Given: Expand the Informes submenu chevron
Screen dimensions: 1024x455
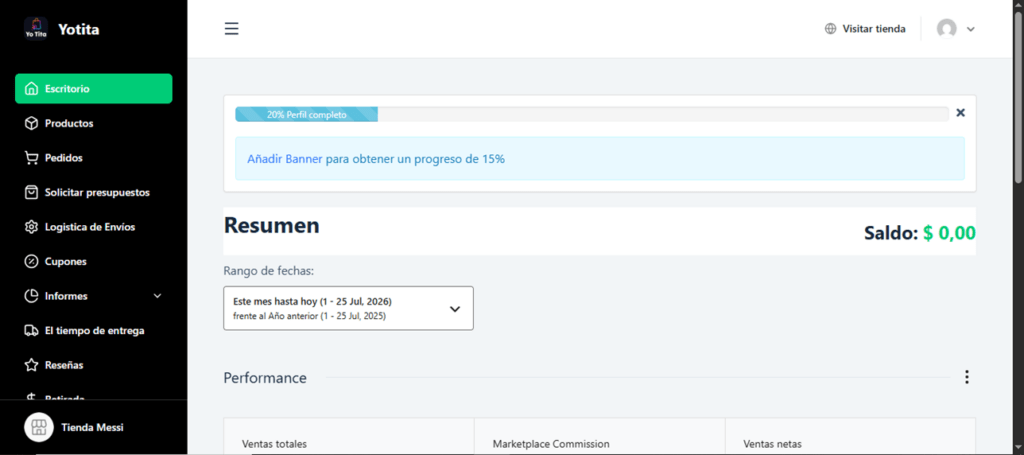Looking at the screenshot, I should point(157,296).
